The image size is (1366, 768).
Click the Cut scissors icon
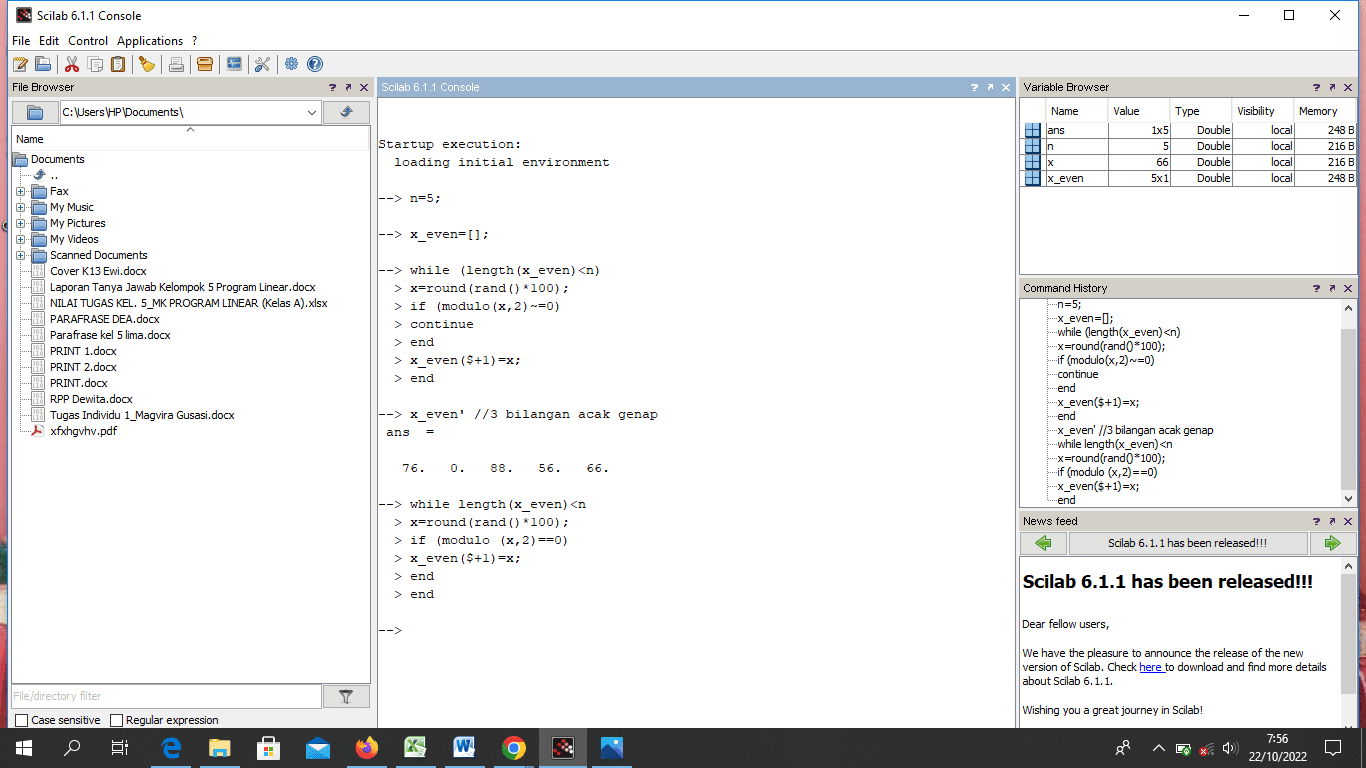pos(72,64)
